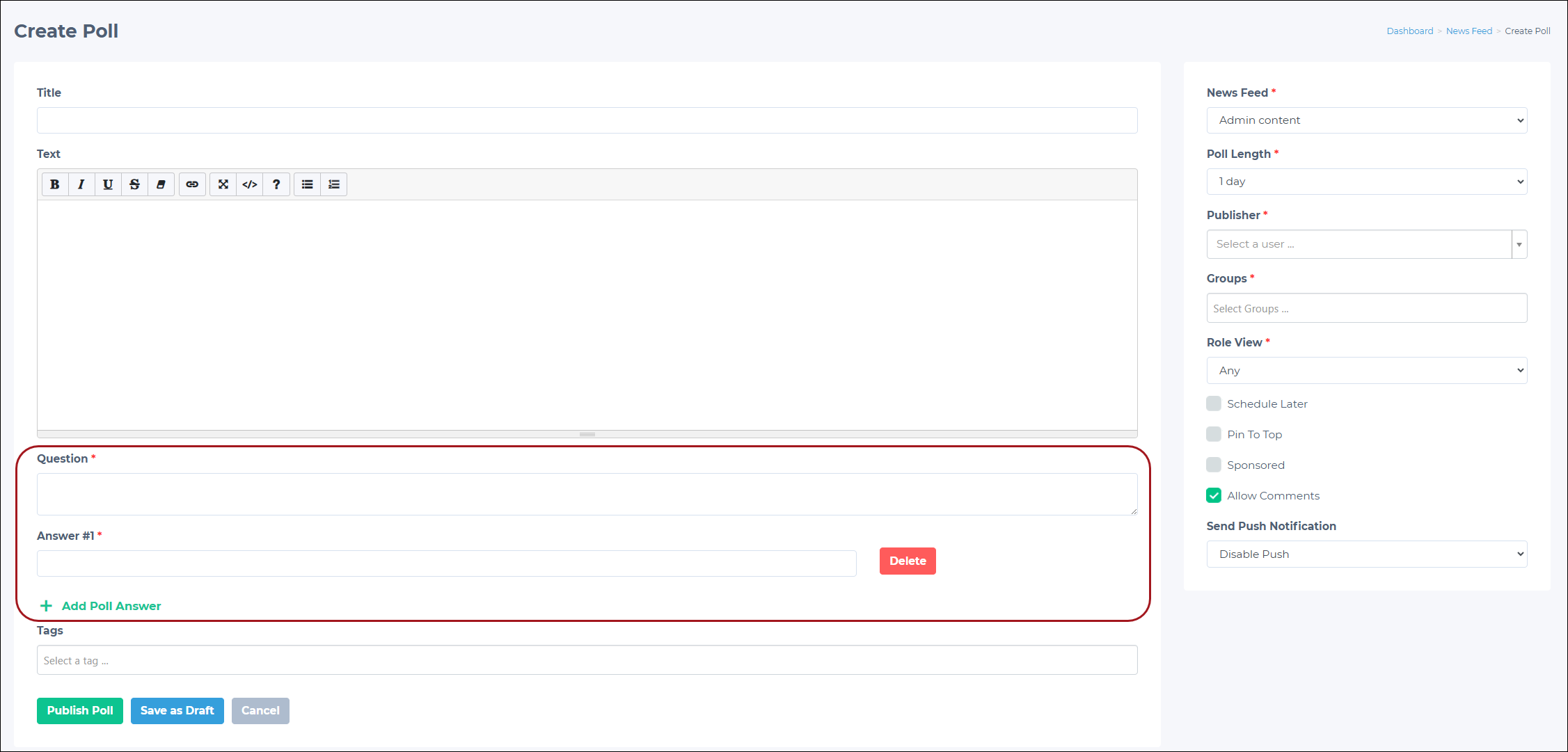Open the Poll Length dropdown
The image size is (1568, 752).
[x=1367, y=182]
